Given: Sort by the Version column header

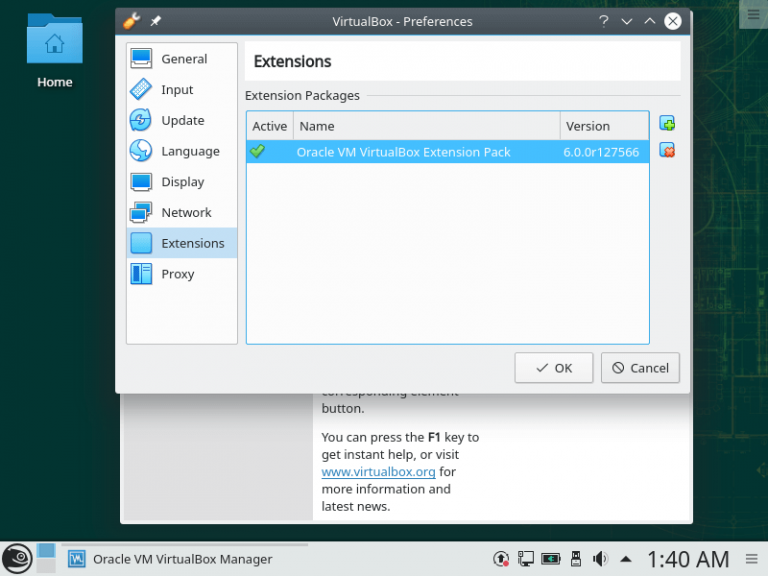Looking at the screenshot, I should [604, 126].
